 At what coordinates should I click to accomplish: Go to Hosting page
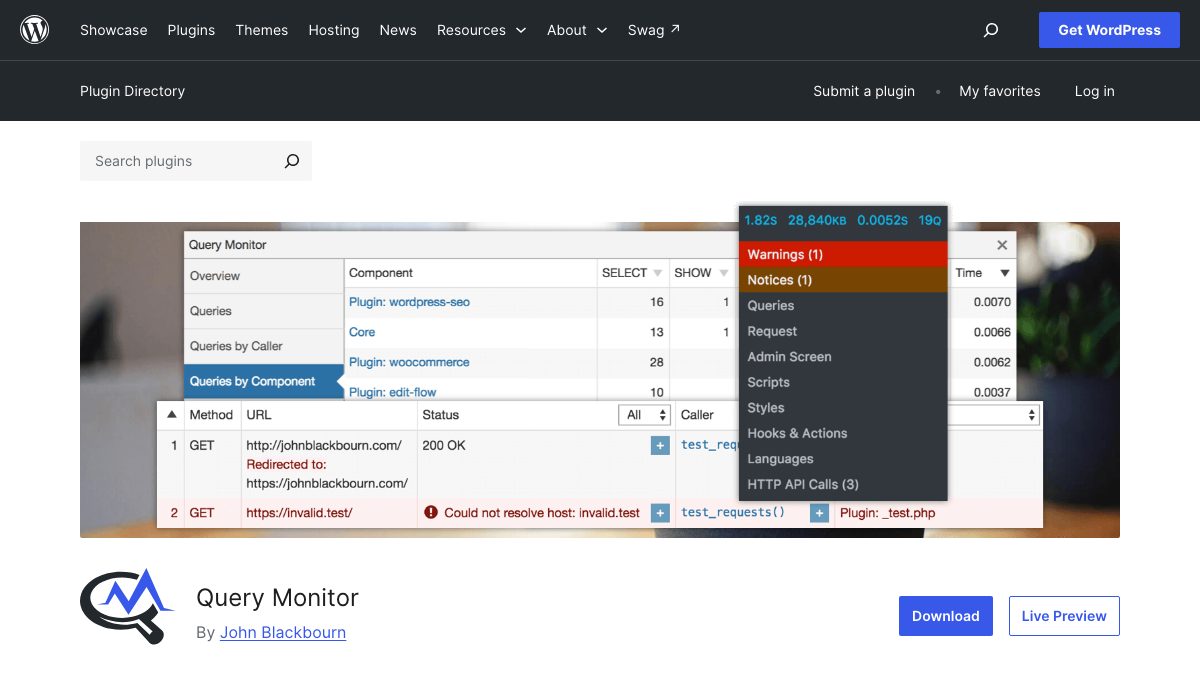coord(334,30)
